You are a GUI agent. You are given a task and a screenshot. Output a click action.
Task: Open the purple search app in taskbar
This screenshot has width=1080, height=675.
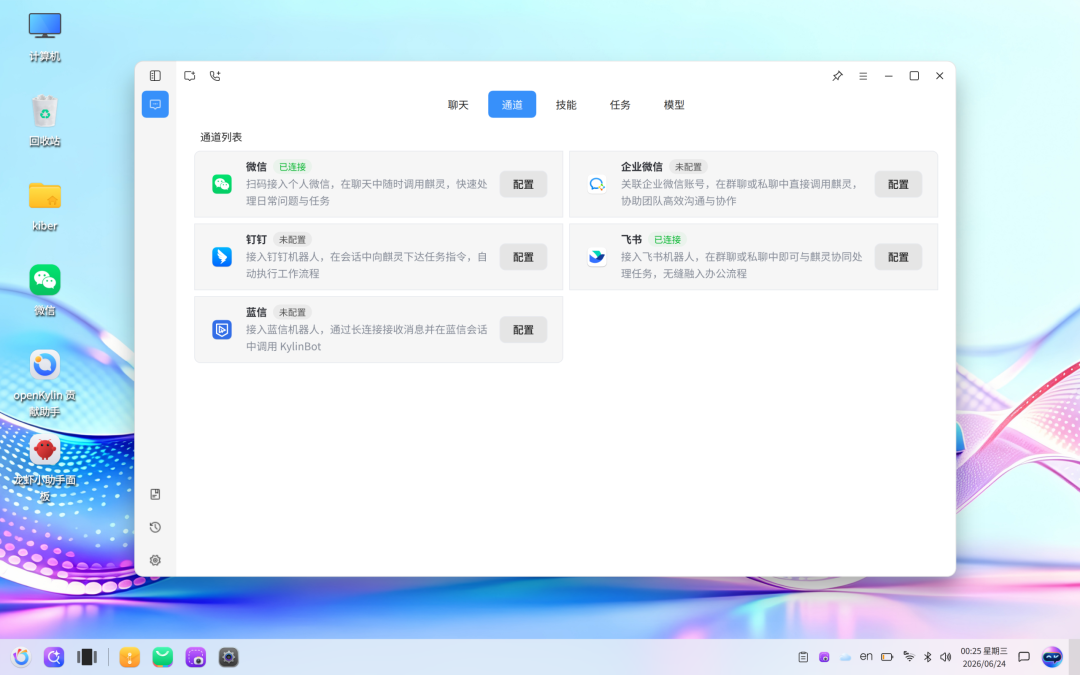(54, 657)
